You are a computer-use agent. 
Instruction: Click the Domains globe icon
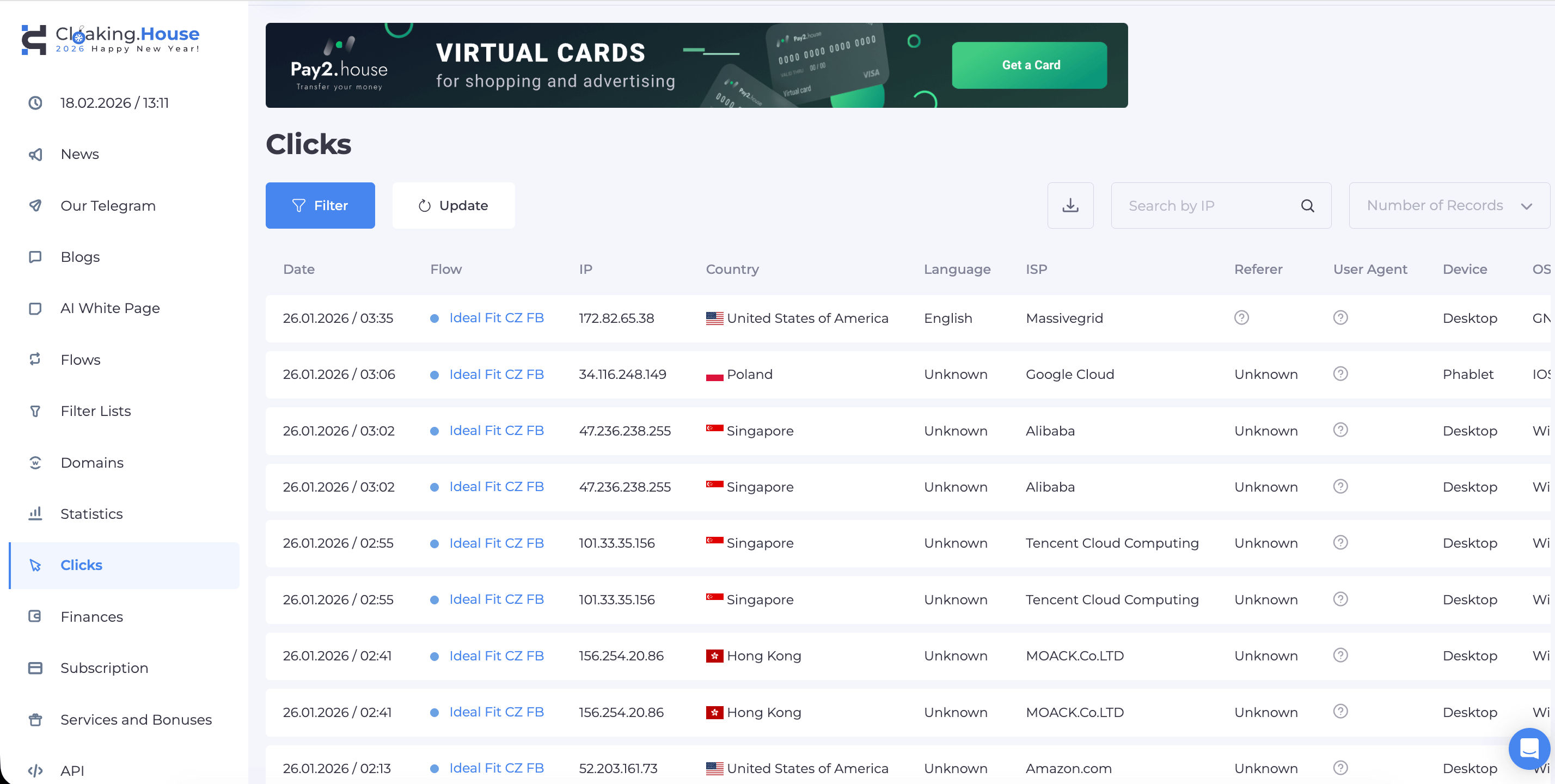[x=35, y=462]
